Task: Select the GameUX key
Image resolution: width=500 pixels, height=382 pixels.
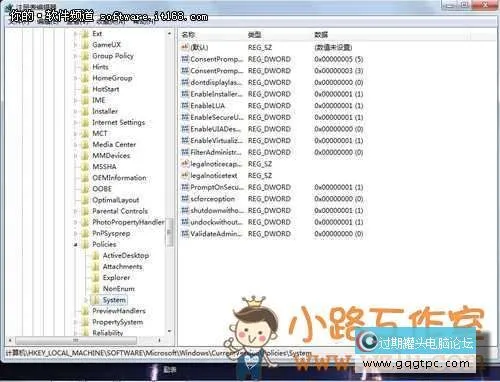Action: (106, 45)
